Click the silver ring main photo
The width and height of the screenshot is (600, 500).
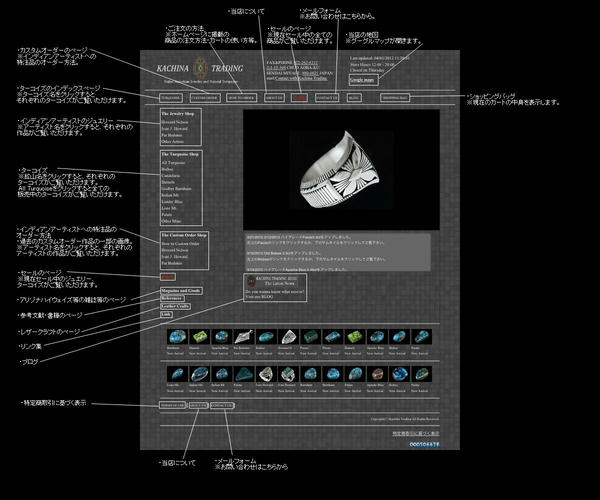tap(341, 170)
